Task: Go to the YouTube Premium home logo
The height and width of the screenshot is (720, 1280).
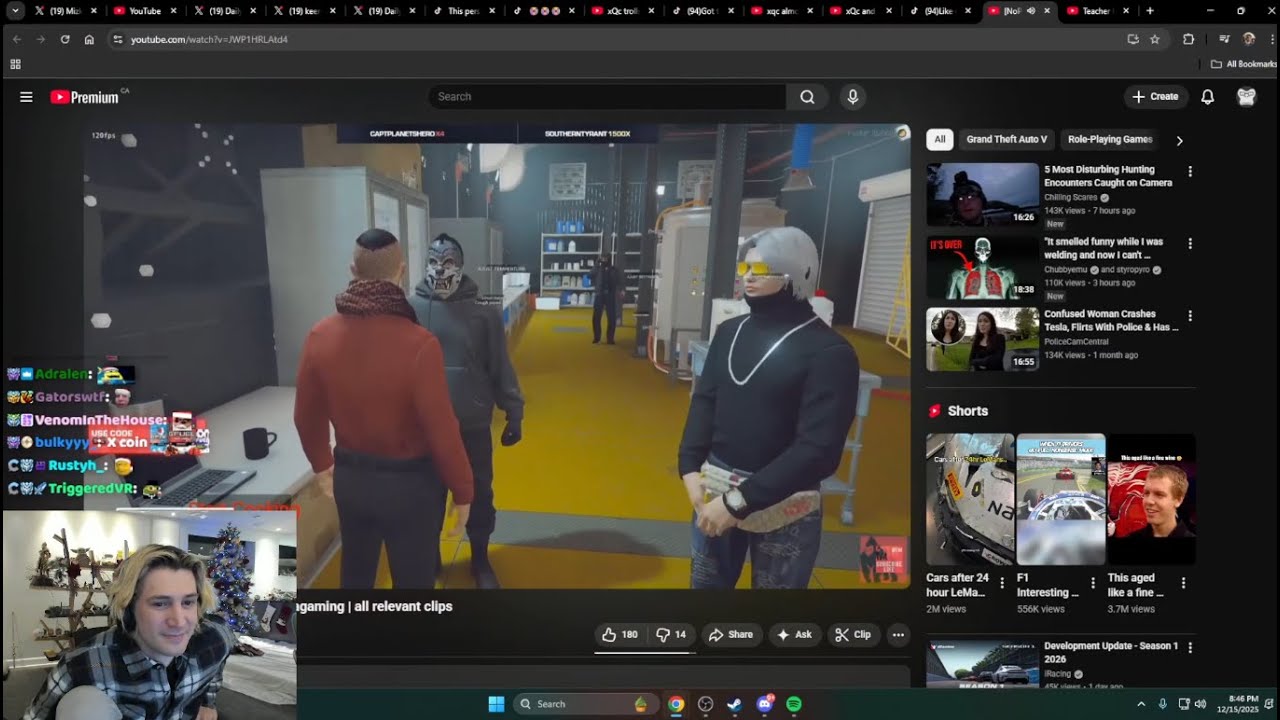Action: click(85, 97)
